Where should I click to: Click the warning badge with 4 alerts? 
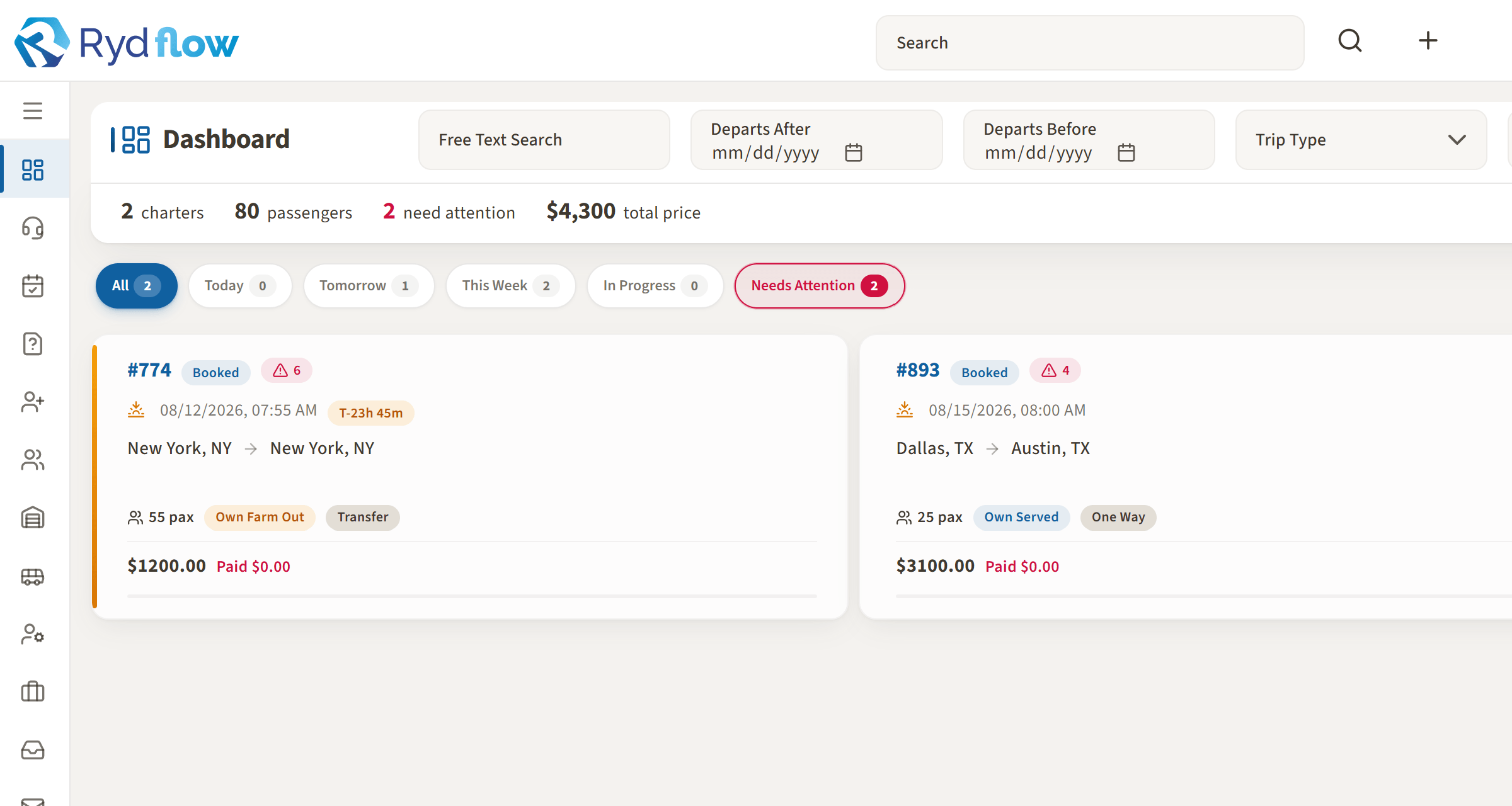pyautogui.click(x=1055, y=370)
